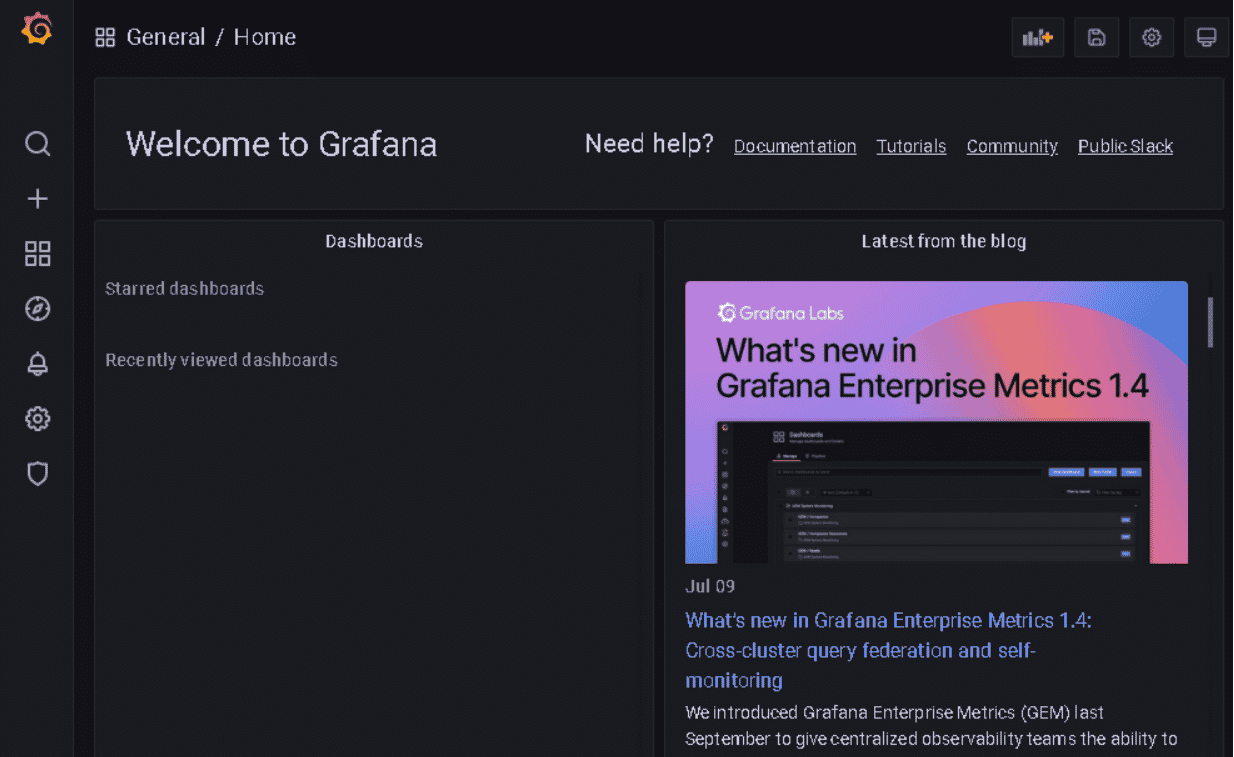Click the Latest from the blog panel title

pos(944,241)
